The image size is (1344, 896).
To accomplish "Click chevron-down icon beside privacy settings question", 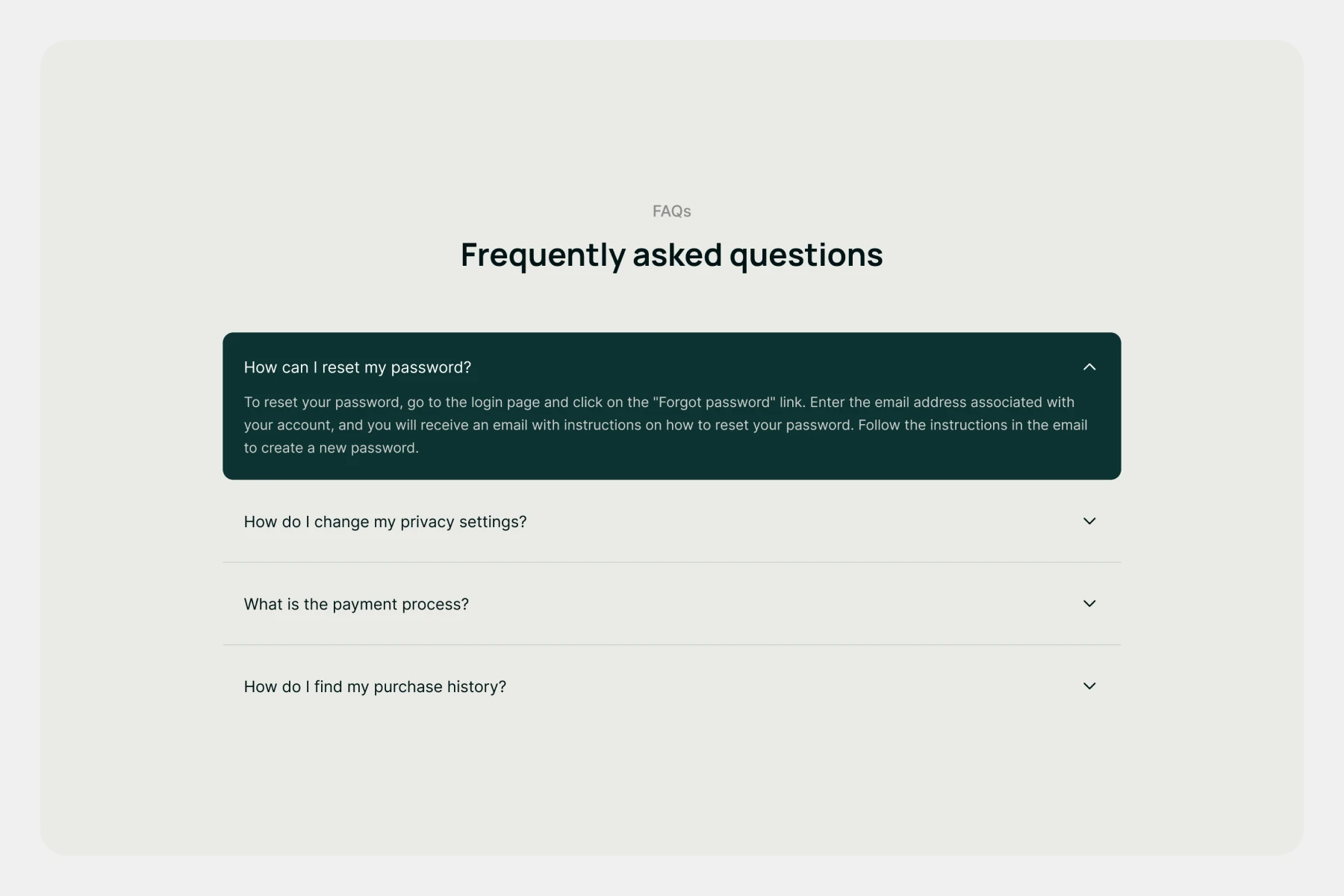I will [x=1089, y=521].
